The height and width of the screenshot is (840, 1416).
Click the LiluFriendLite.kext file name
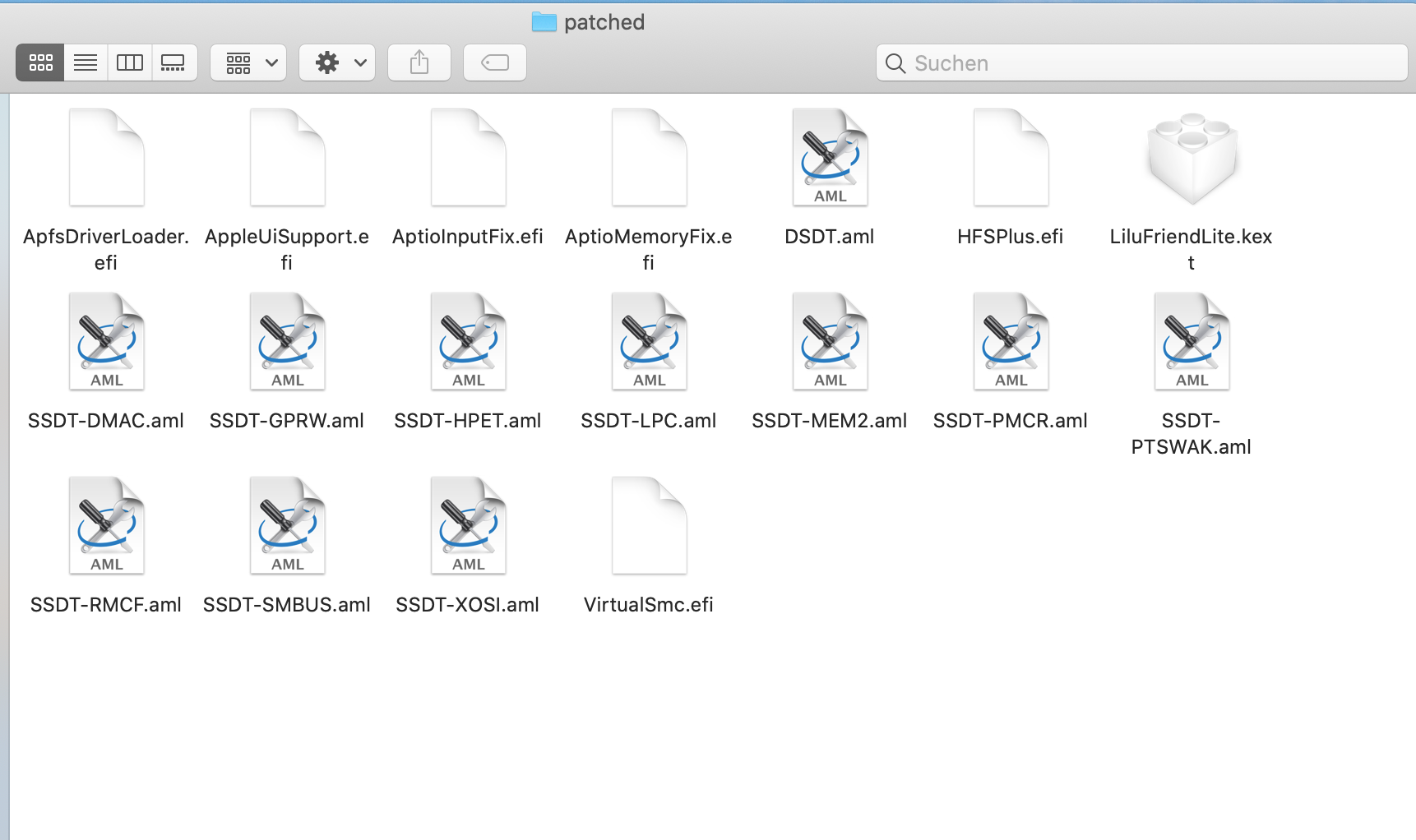pyautogui.click(x=1192, y=250)
